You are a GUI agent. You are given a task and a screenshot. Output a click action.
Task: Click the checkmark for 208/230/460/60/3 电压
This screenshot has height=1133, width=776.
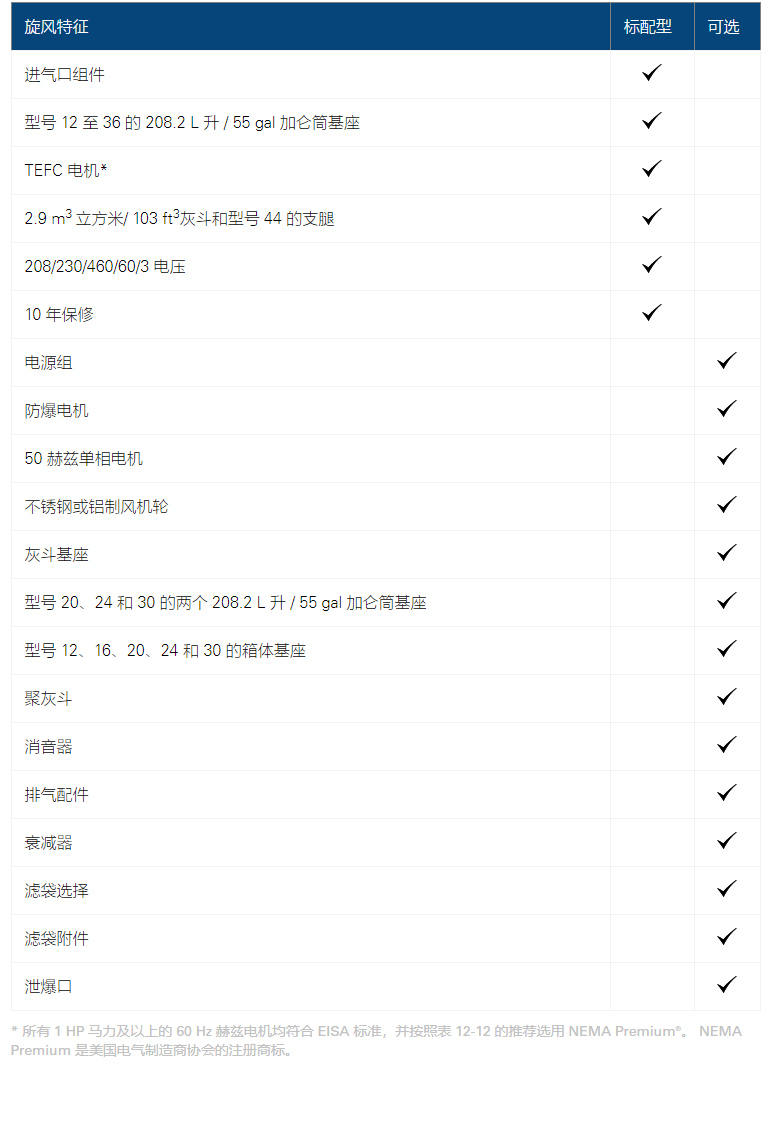click(x=652, y=265)
